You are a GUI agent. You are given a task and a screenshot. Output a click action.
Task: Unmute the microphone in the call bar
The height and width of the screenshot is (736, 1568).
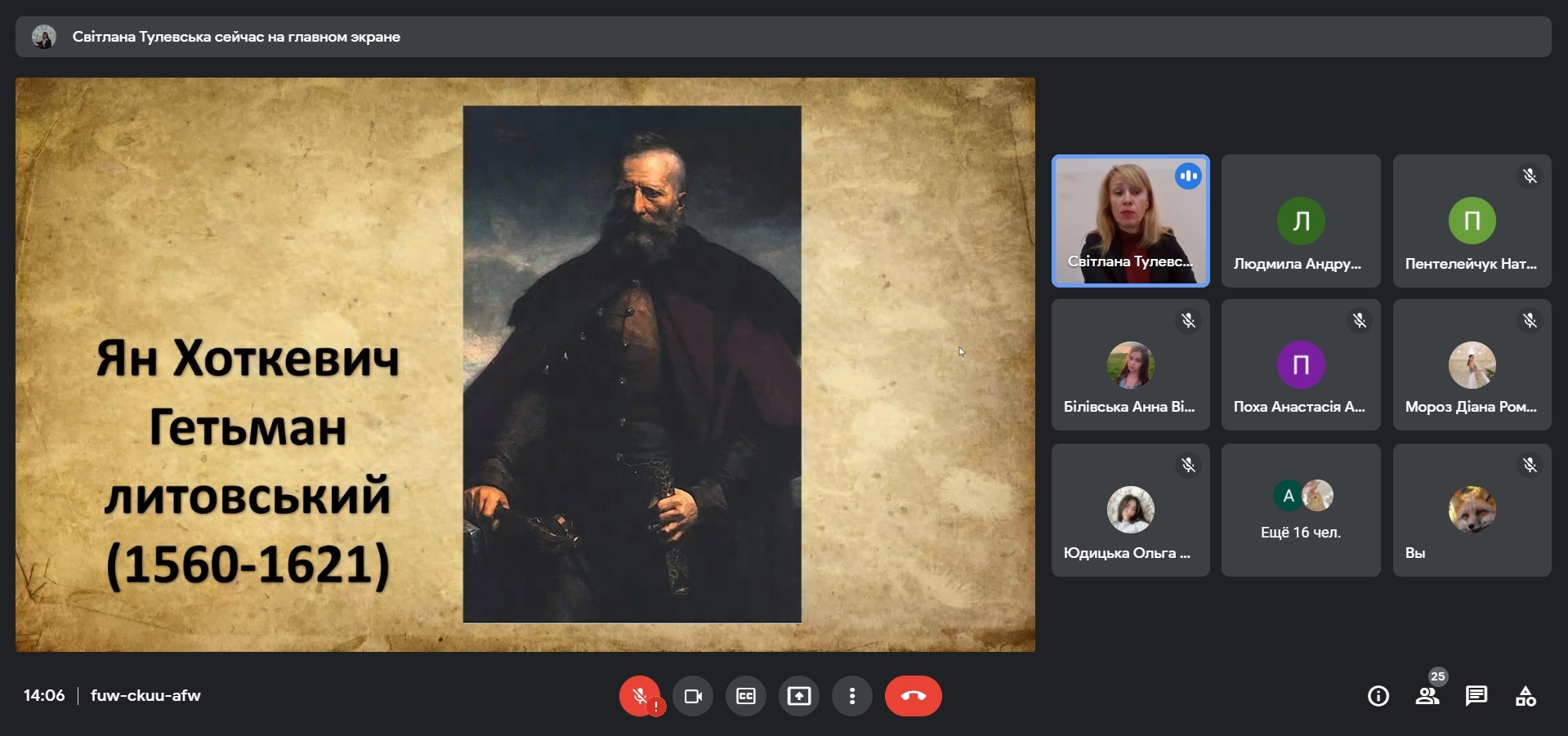point(640,696)
